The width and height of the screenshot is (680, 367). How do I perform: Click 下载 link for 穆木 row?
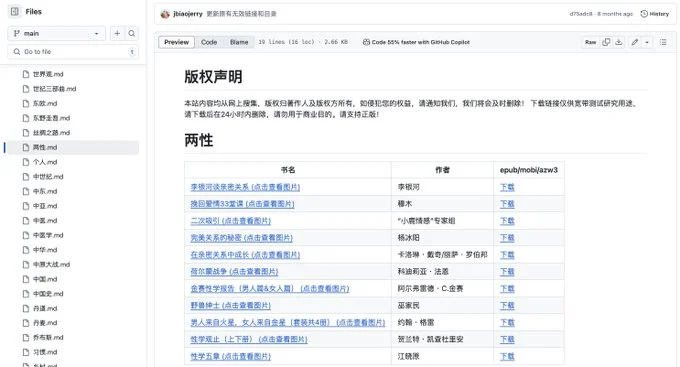coord(507,204)
